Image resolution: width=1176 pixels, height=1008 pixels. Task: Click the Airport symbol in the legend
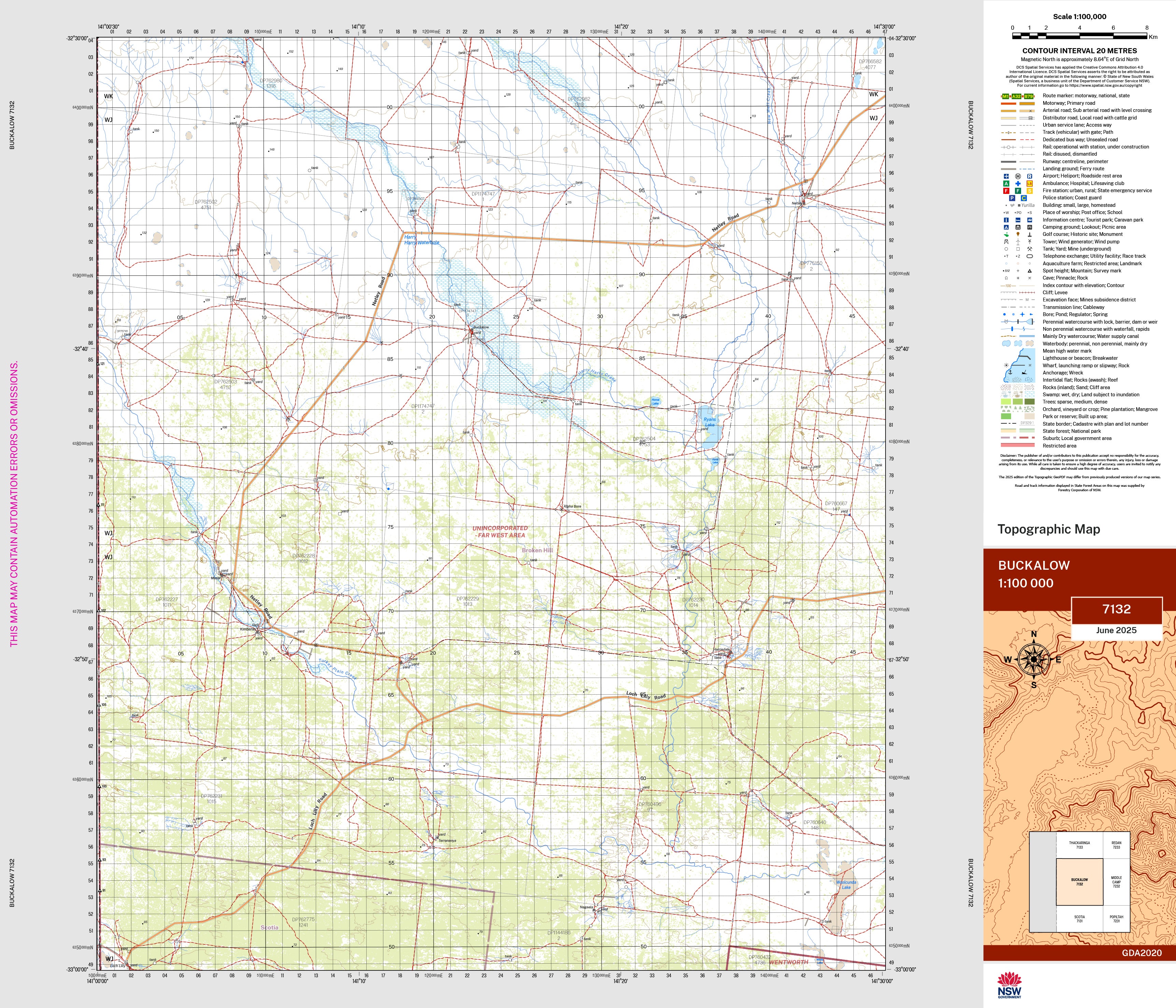pos(1006,176)
